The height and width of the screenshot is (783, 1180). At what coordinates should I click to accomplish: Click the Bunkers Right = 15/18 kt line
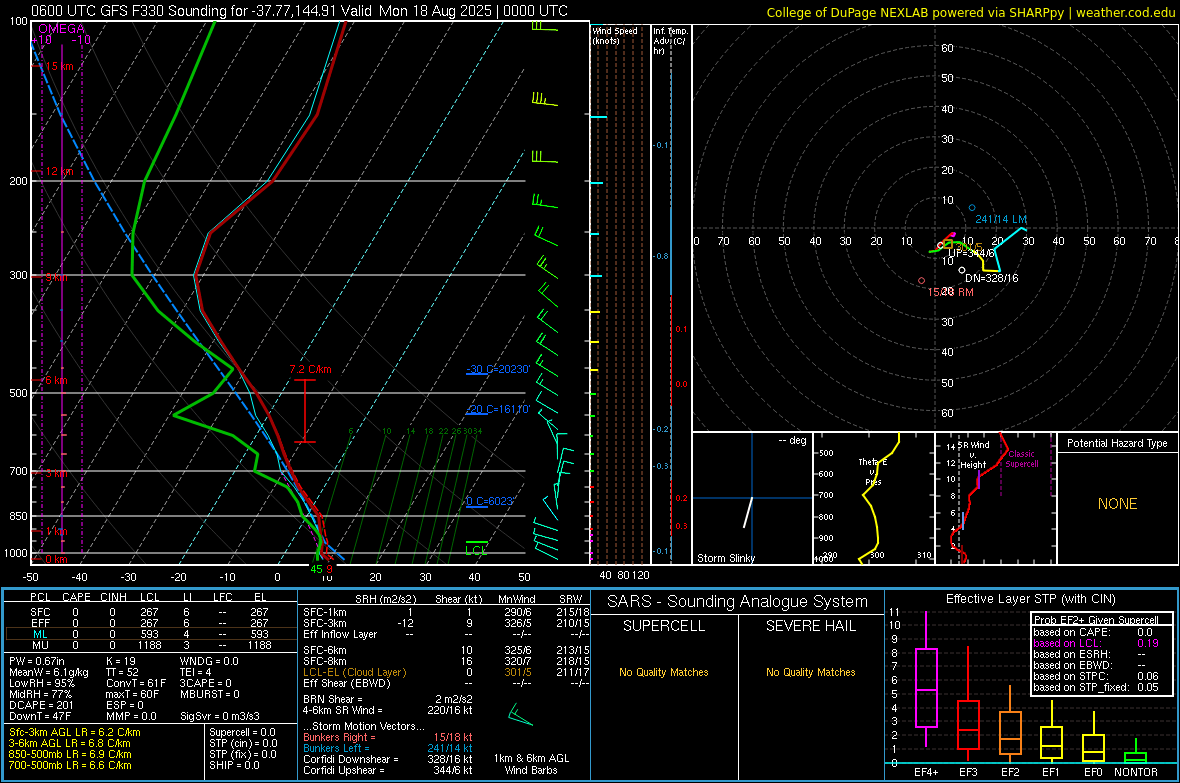(x=388, y=737)
